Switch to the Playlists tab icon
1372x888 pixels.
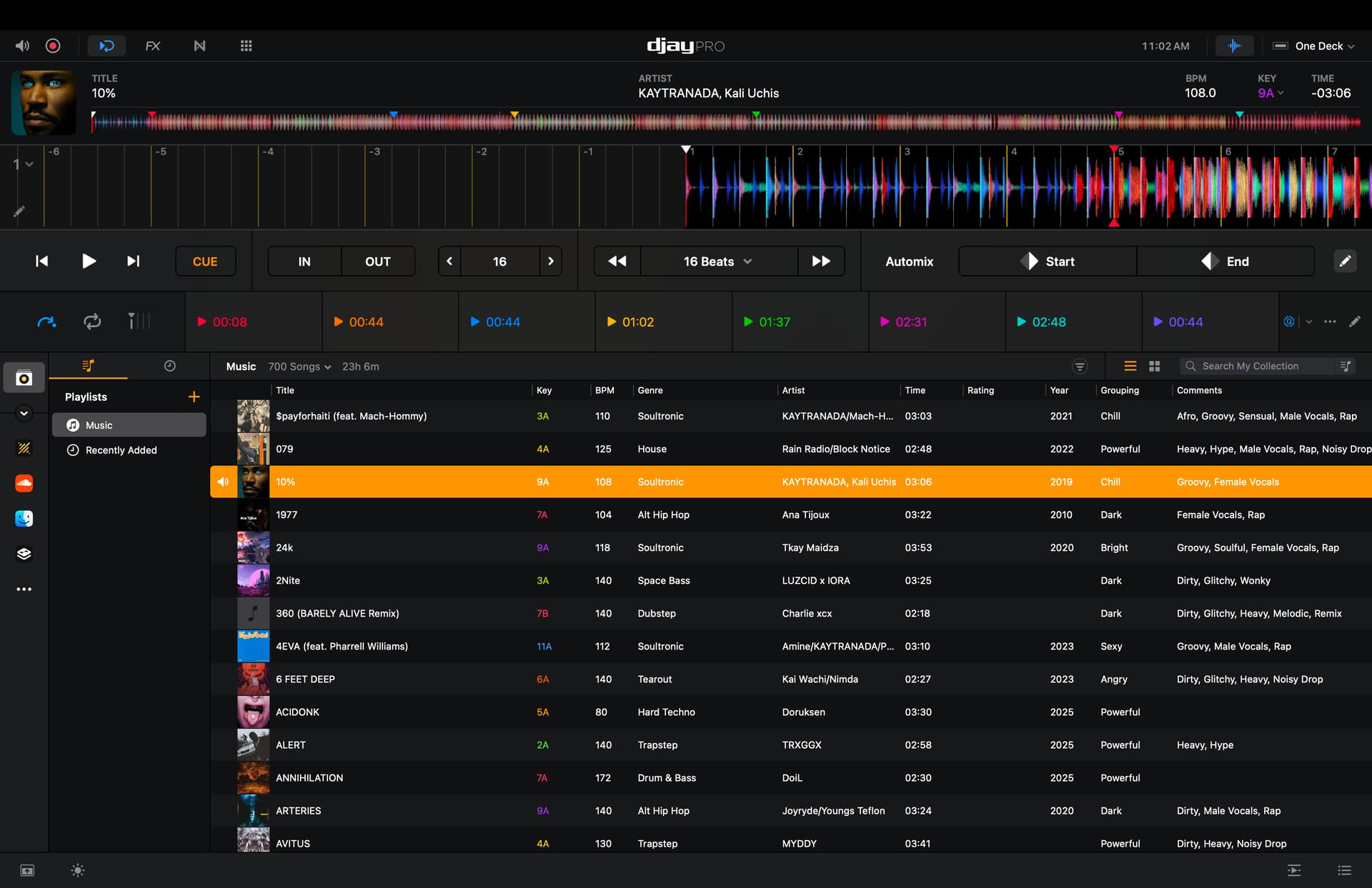(x=88, y=366)
